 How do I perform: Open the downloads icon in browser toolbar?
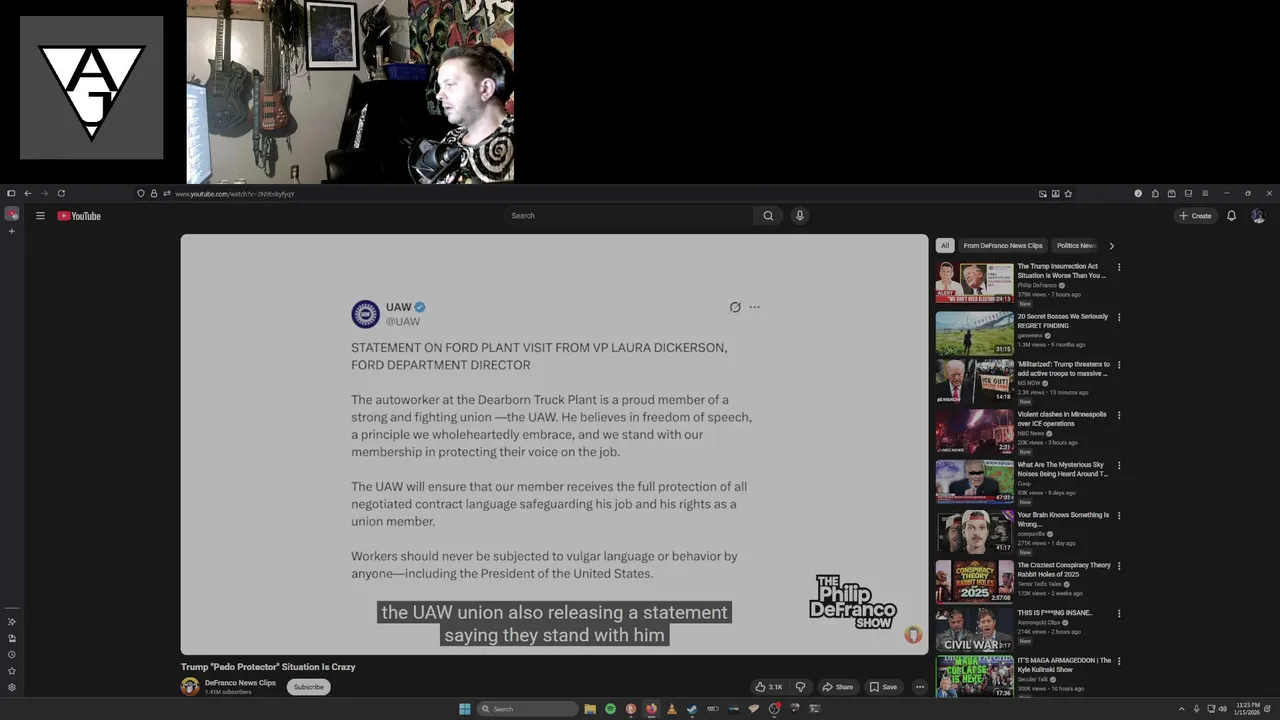coord(1055,193)
